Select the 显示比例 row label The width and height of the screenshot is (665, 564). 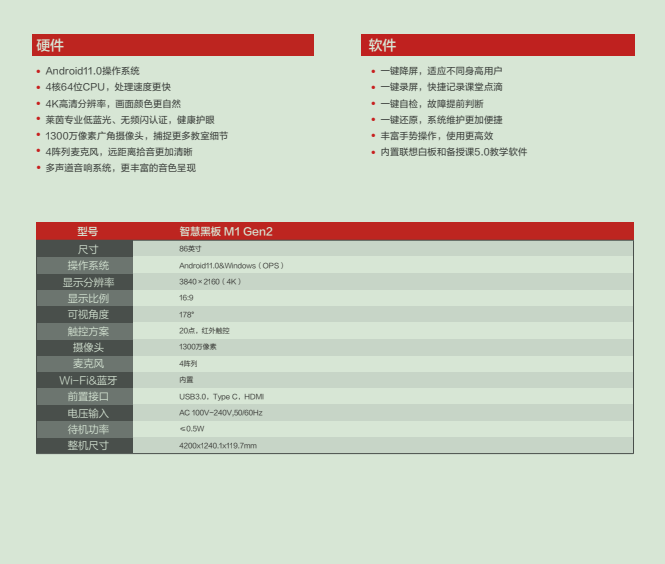[85, 298]
